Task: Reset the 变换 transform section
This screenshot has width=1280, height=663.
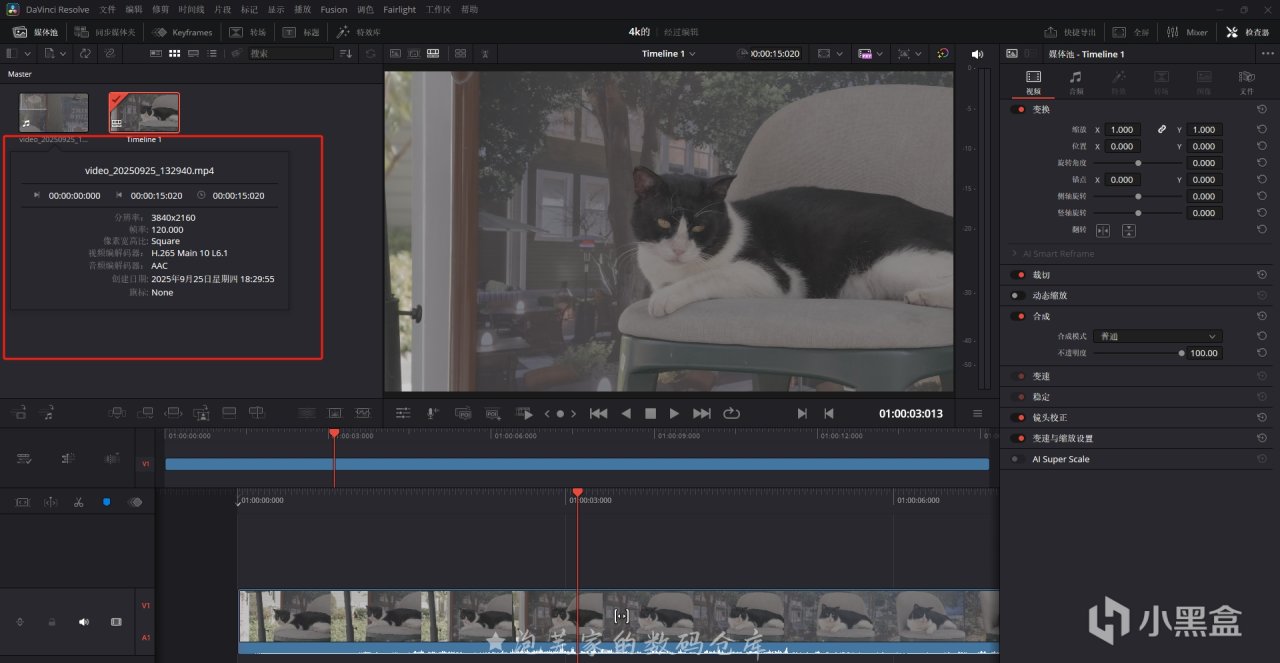Action: pos(1262,109)
